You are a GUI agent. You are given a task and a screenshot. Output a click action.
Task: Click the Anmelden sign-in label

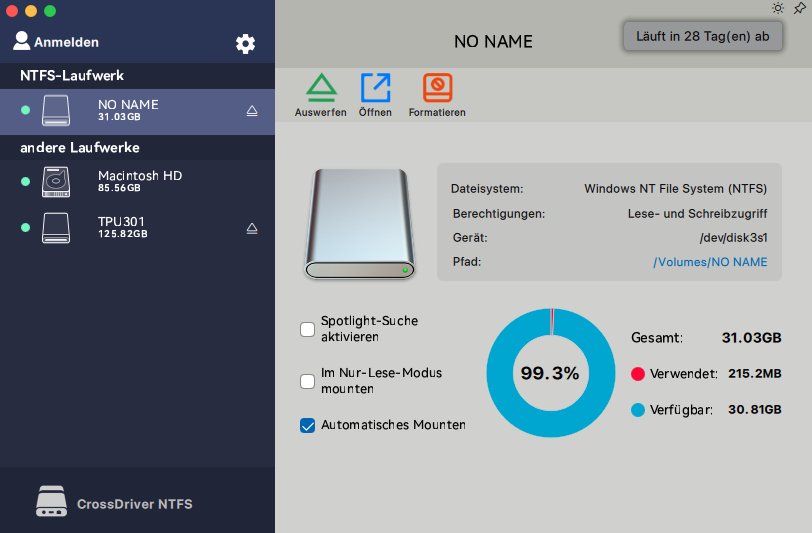[66, 42]
